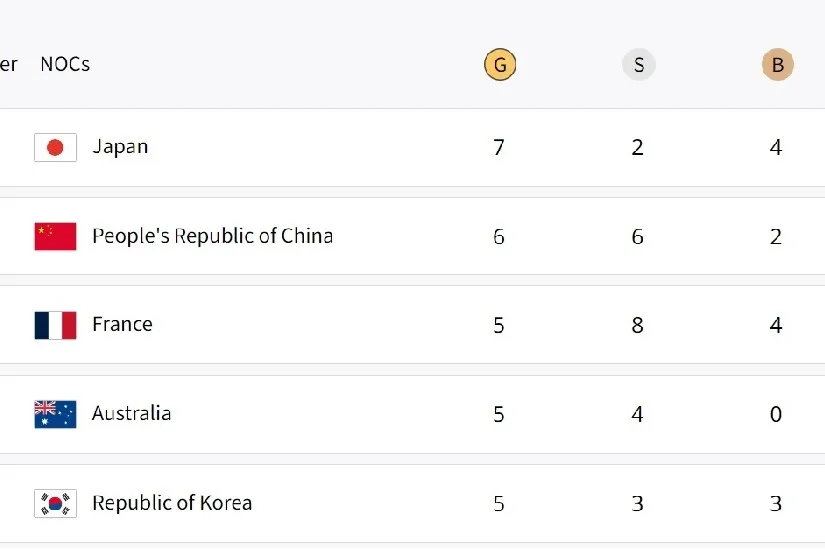Open the Japan country link
This screenshot has width=825, height=550.
point(120,147)
